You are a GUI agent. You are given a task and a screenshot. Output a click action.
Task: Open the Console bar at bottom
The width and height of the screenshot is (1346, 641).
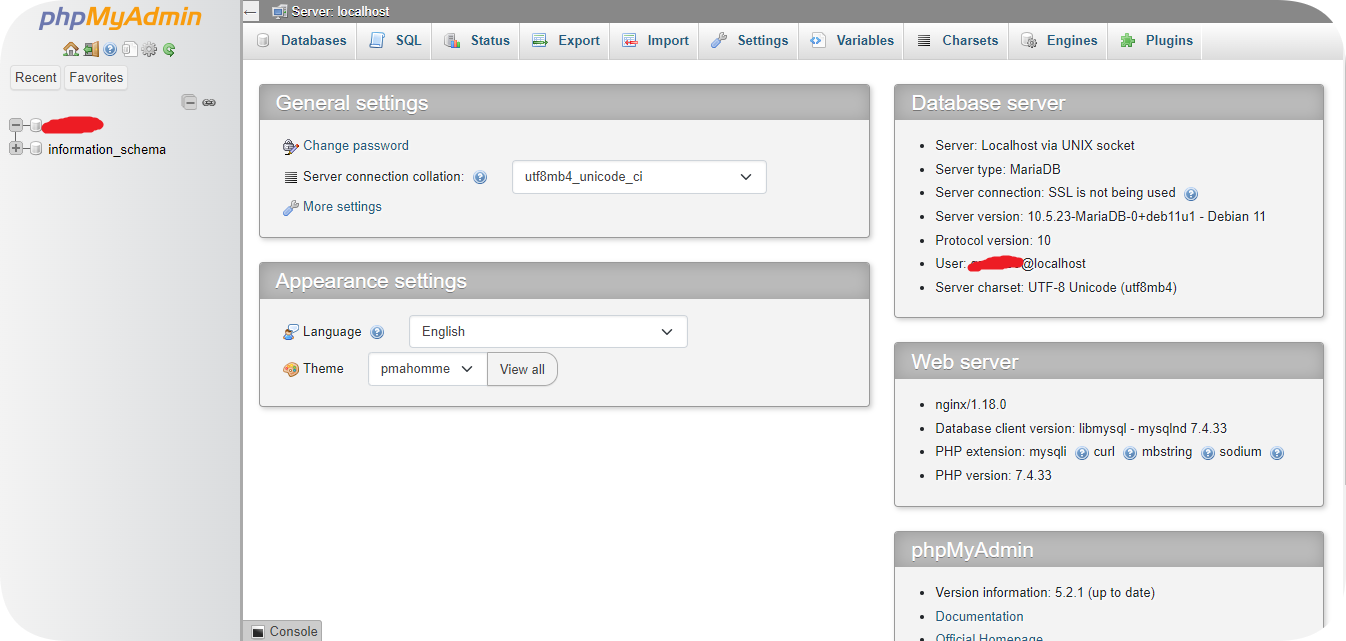(284, 631)
